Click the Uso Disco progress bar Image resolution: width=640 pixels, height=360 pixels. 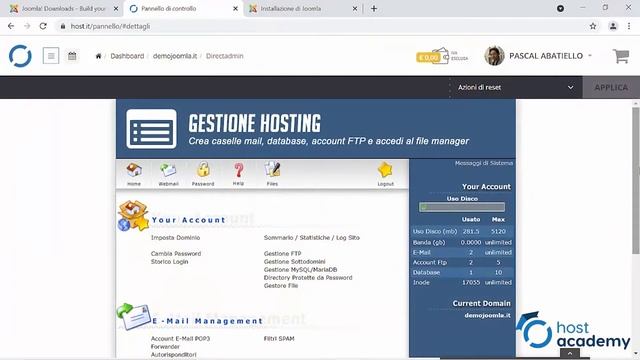[462, 207]
